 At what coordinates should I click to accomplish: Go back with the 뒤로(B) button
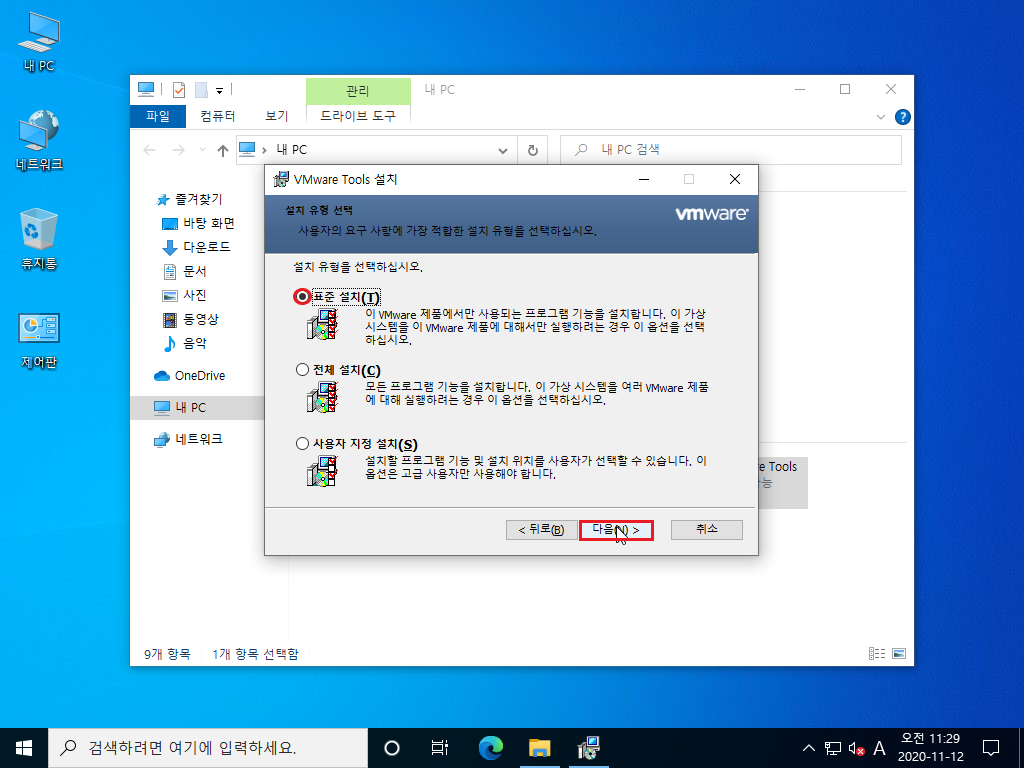[x=541, y=530]
